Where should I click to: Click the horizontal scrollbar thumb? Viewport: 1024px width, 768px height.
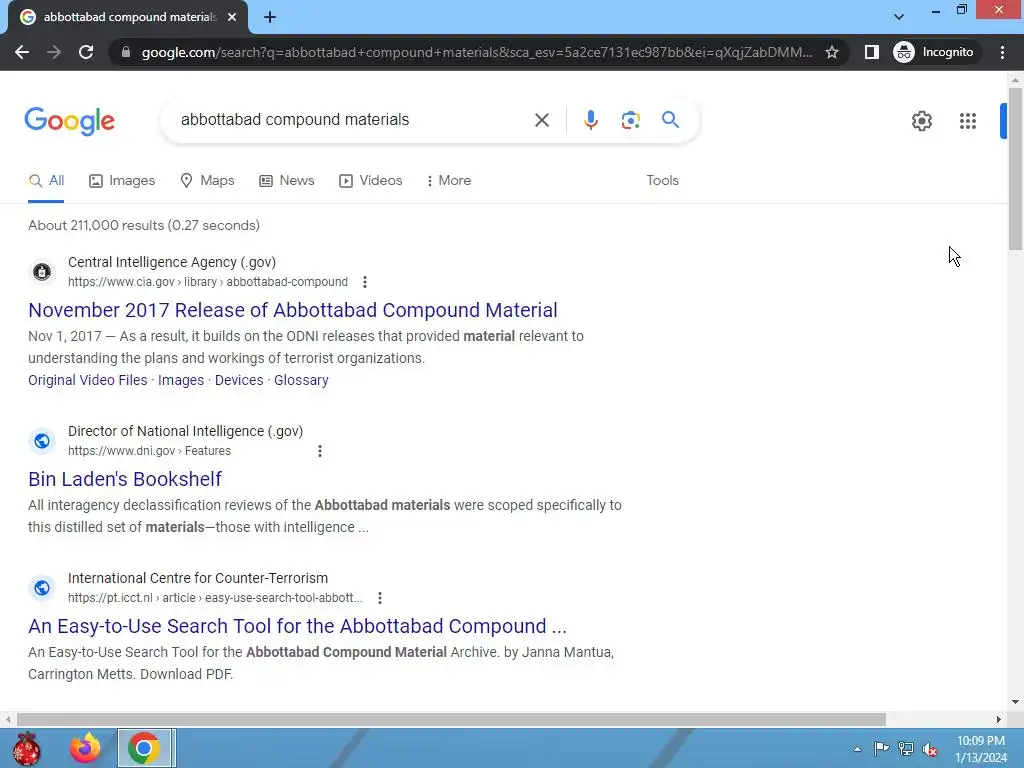coord(451,719)
